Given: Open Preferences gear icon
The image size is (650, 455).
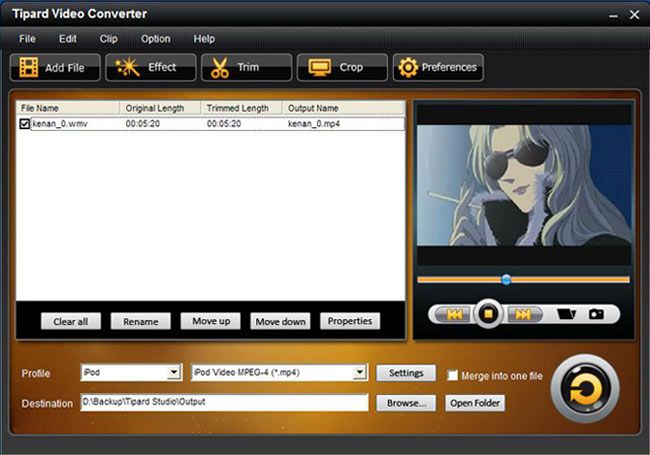Looking at the screenshot, I should pyautogui.click(x=408, y=68).
